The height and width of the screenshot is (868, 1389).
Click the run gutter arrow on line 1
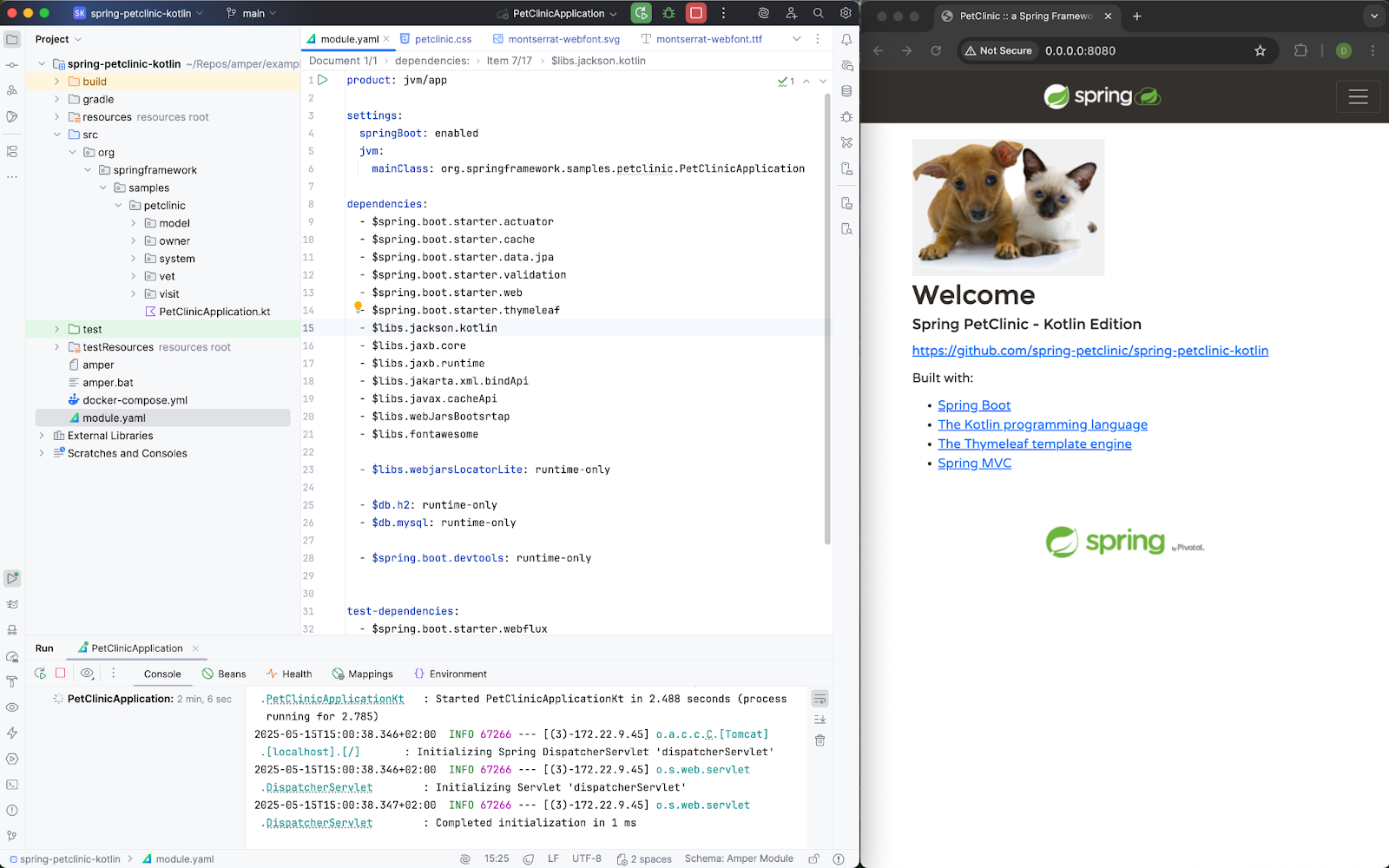pos(323,80)
